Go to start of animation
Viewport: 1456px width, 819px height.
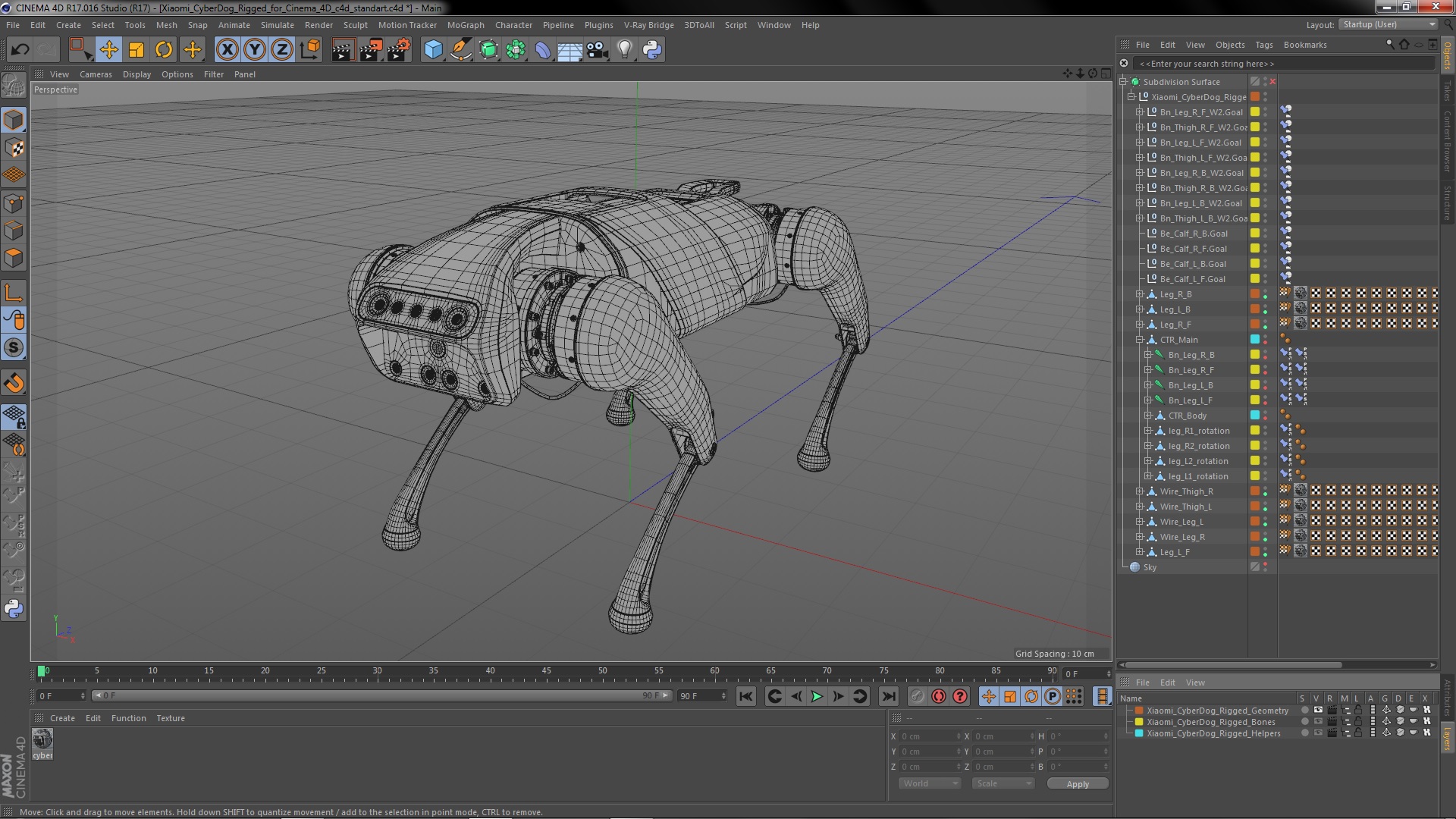point(745,696)
